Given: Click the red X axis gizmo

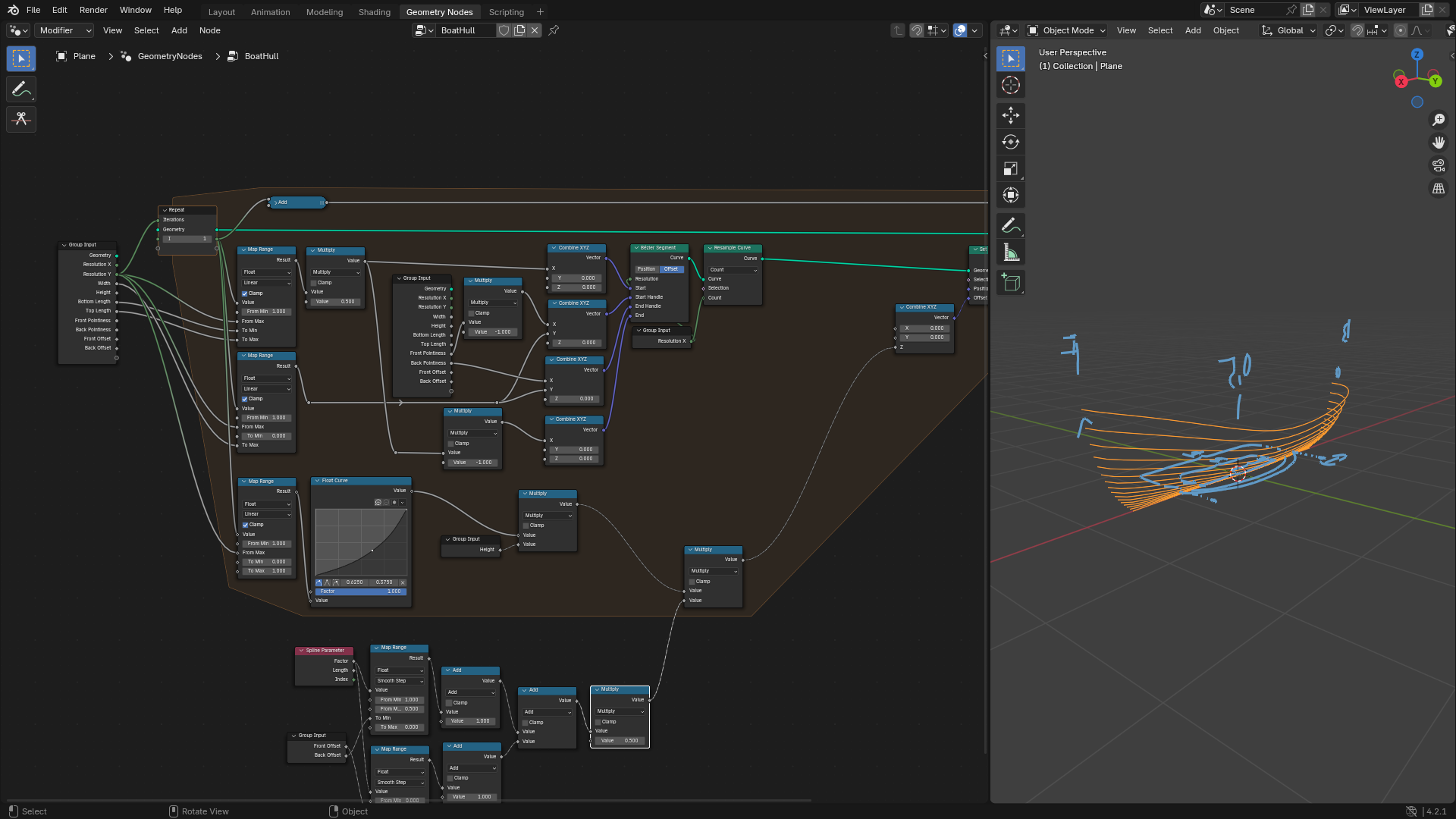Looking at the screenshot, I should (1401, 81).
